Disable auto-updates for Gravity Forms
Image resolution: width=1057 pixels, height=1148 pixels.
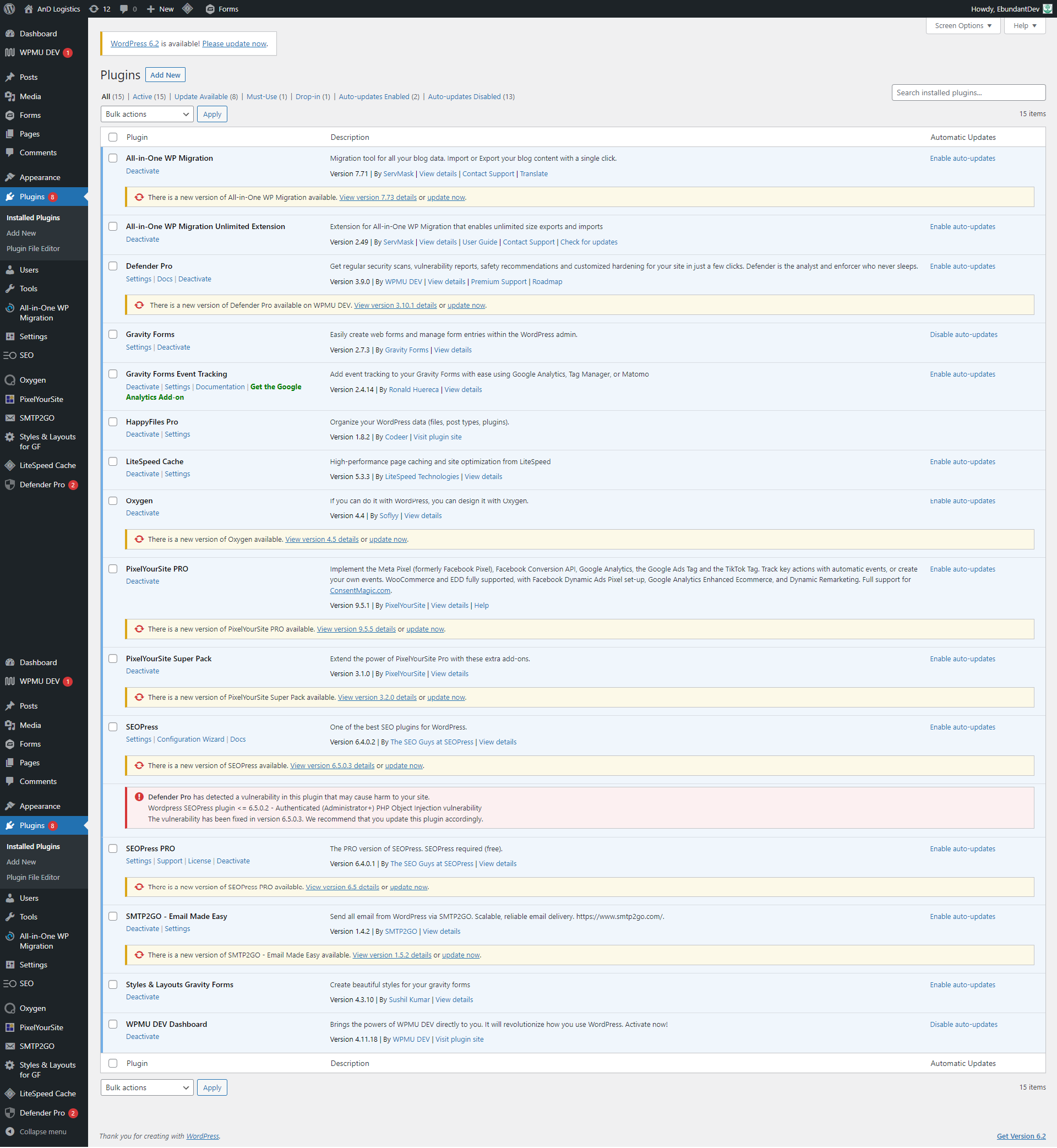tap(963, 335)
